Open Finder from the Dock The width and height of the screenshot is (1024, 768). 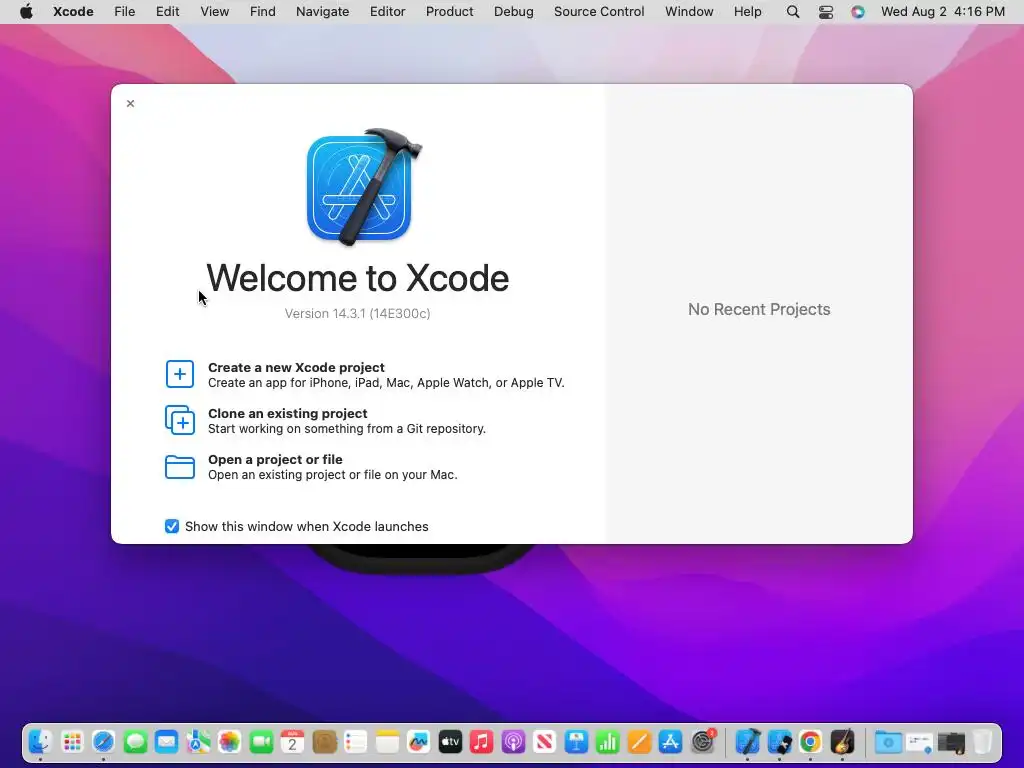40,742
